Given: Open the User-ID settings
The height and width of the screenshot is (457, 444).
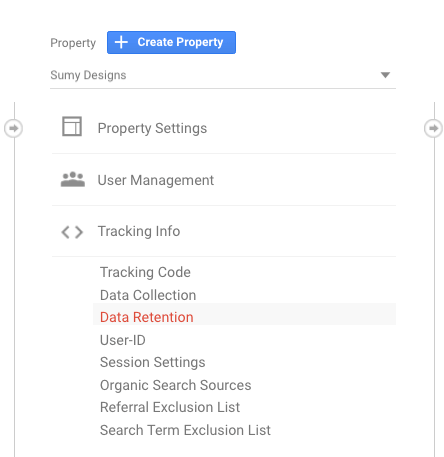Looking at the screenshot, I should (123, 340).
